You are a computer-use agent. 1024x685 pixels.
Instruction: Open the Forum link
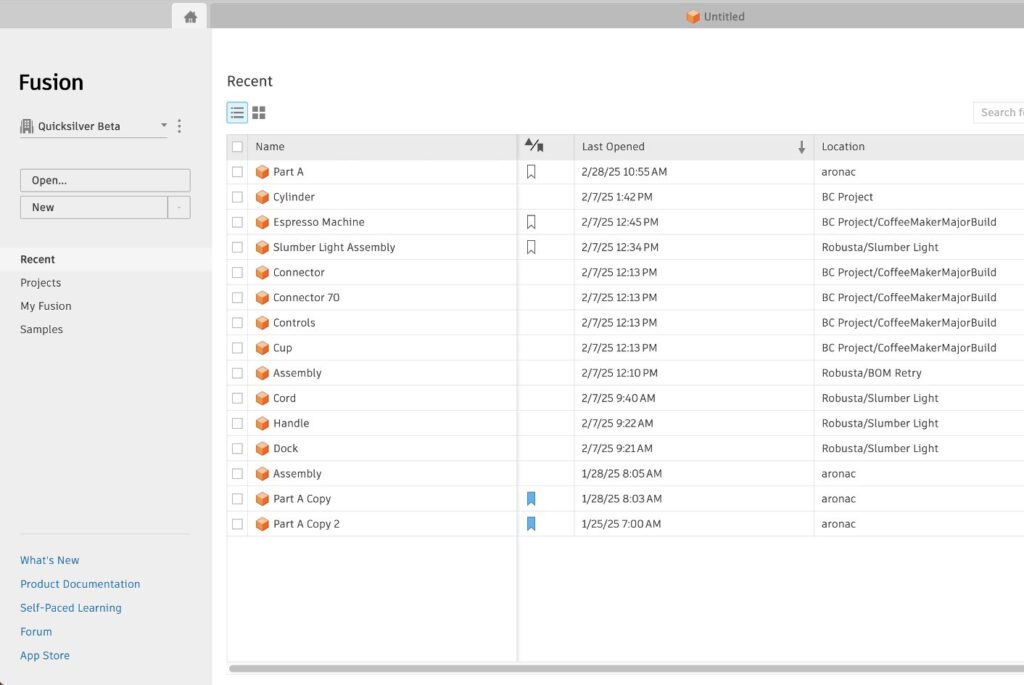pyautogui.click(x=36, y=631)
